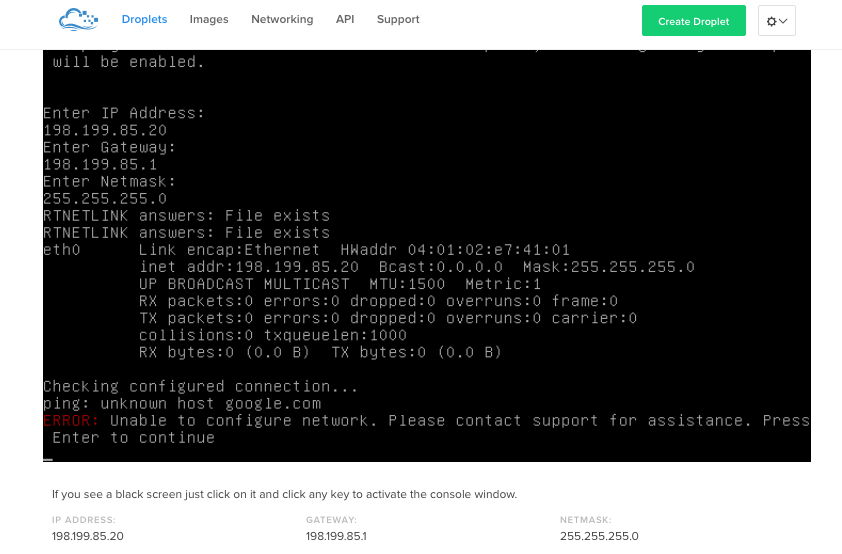Click the 'Enter IP Address:' prompt line
842x554 pixels.
[x=124, y=113]
